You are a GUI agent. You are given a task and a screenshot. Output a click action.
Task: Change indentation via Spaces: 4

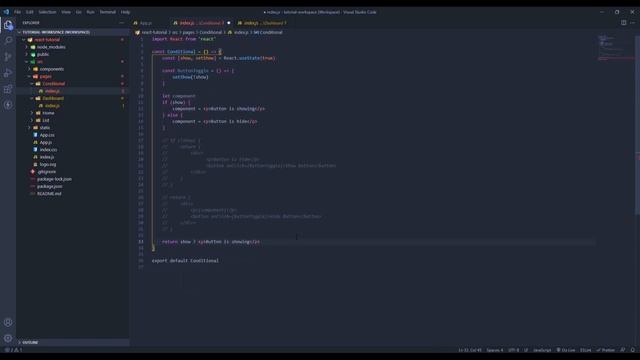[495, 350]
